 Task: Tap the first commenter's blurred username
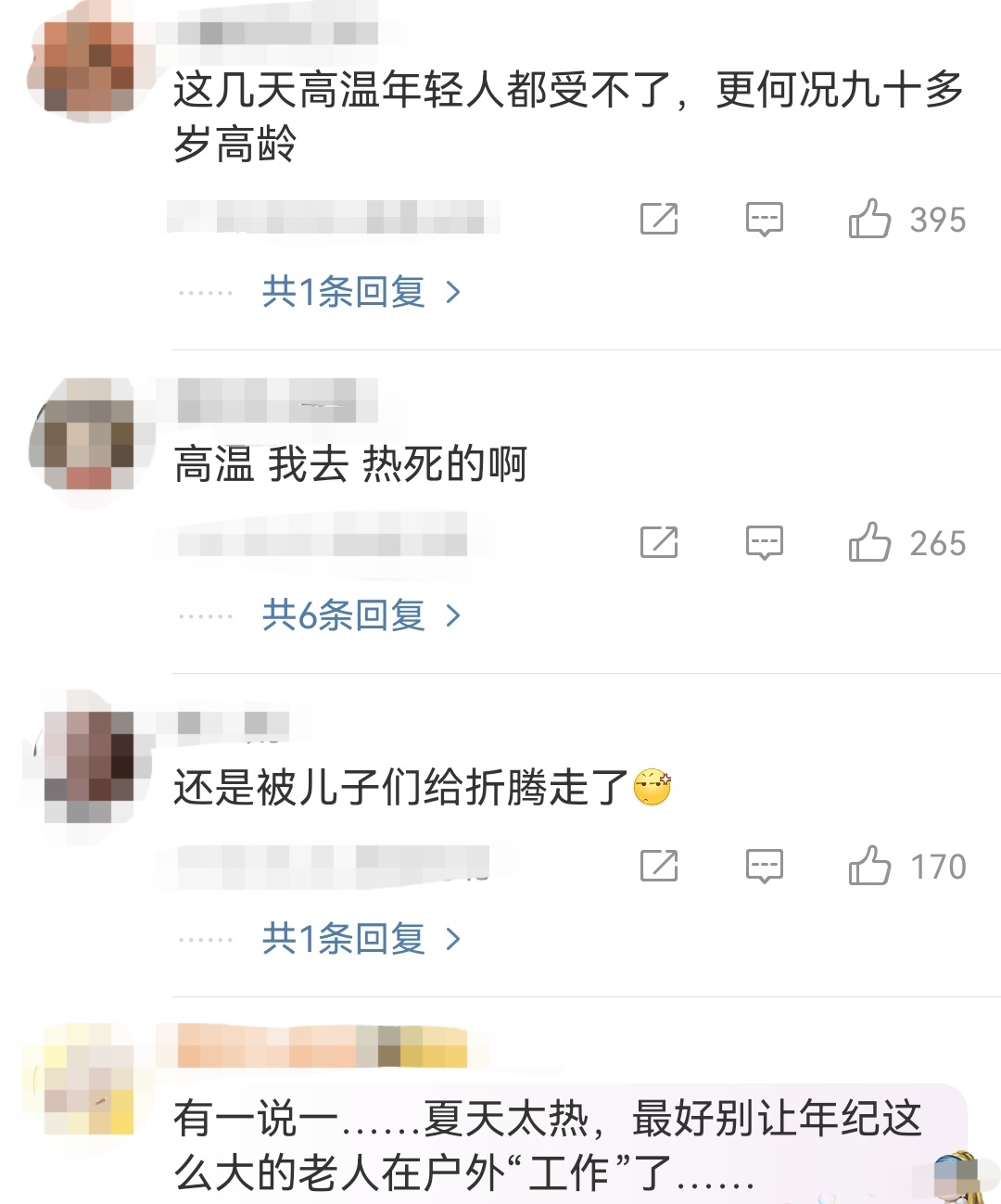(277, 32)
